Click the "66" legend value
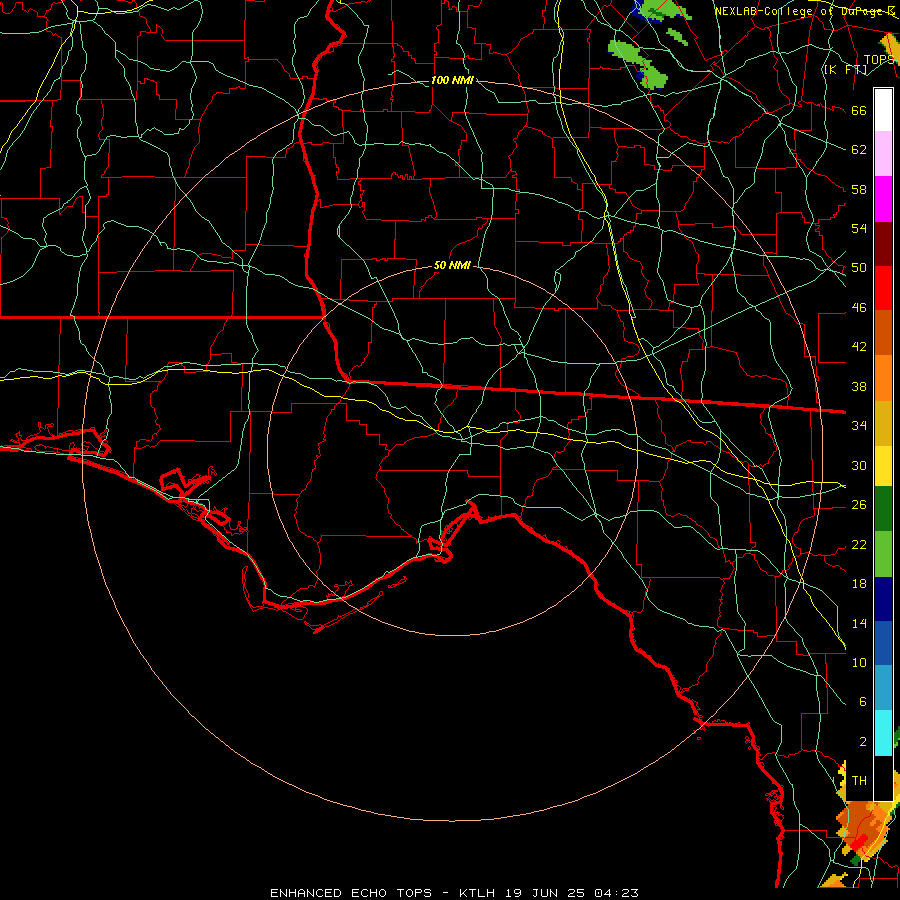 tap(859, 110)
